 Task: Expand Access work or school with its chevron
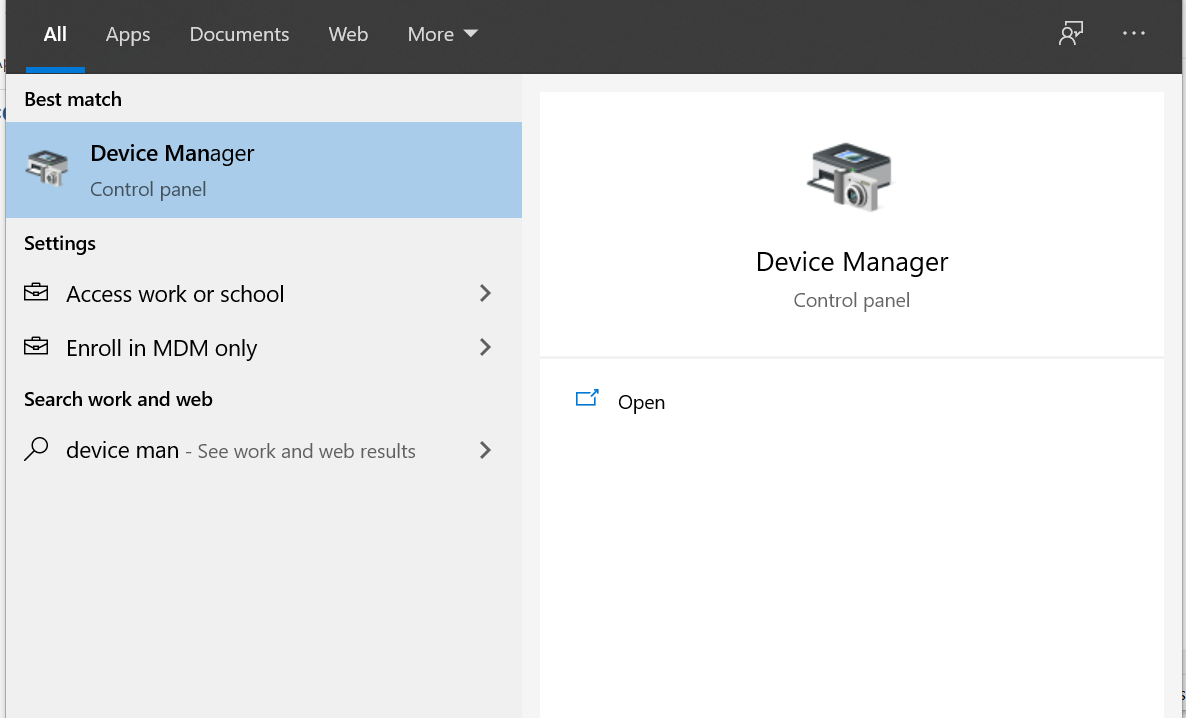pyautogui.click(x=485, y=293)
